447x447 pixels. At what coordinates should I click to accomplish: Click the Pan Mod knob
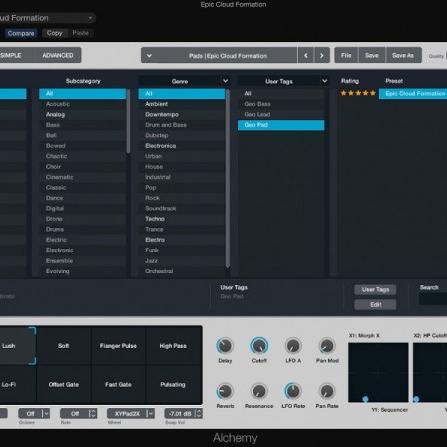327,346
